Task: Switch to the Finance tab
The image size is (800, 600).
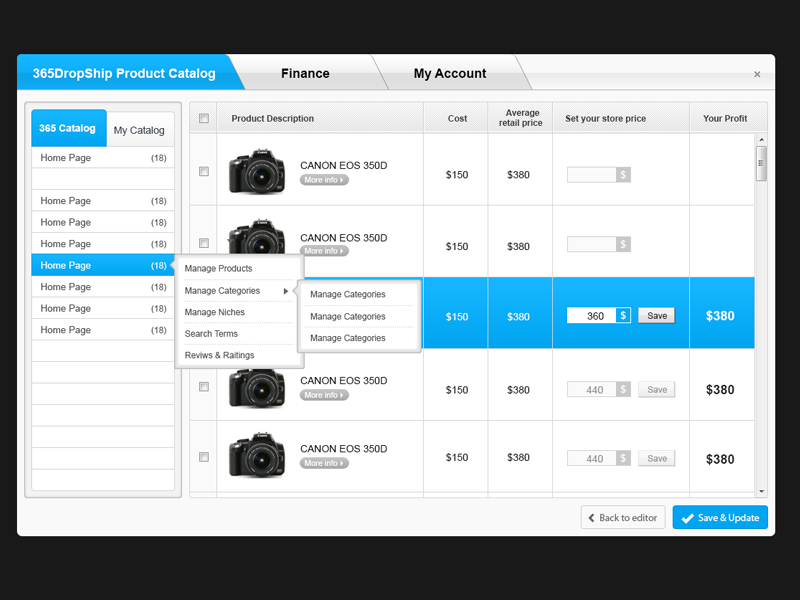Action: click(x=305, y=73)
